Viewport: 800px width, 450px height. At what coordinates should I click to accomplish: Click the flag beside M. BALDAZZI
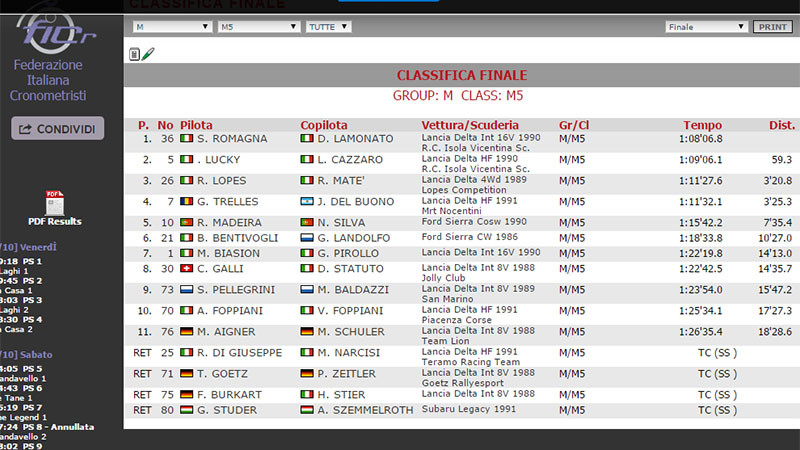tap(307, 289)
